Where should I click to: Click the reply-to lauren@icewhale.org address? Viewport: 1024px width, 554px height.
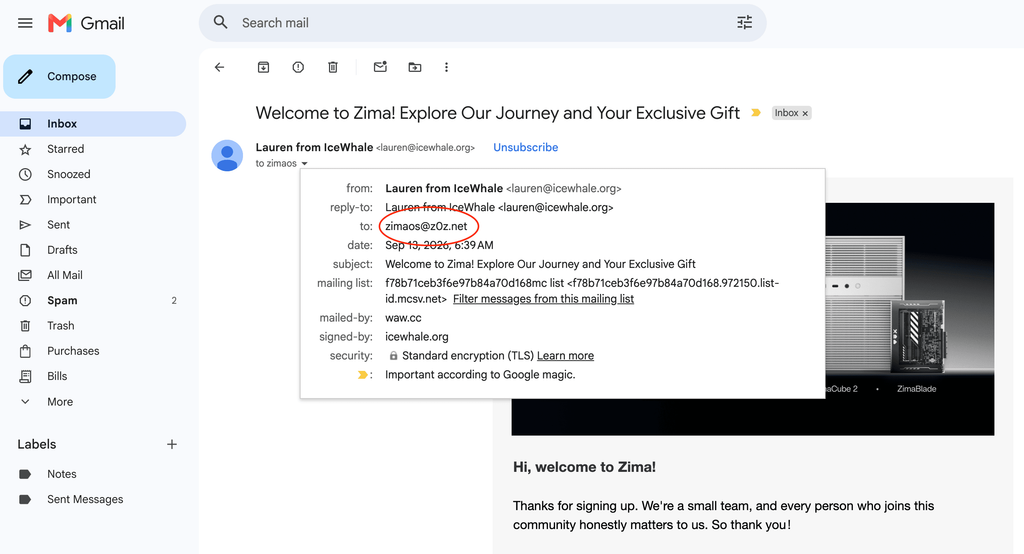556,208
